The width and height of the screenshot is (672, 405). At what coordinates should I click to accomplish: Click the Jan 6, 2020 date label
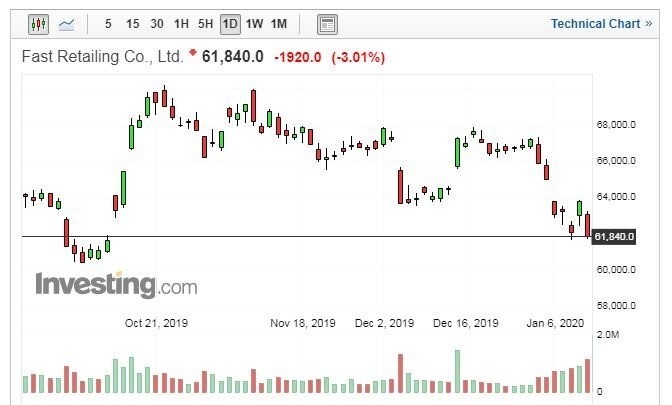(x=555, y=323)
